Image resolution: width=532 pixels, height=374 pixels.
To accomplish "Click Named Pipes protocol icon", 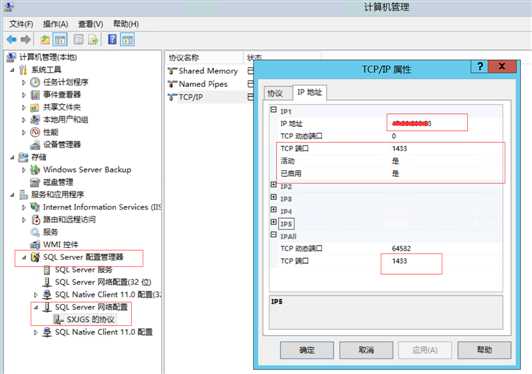I will (x=173, y=84).
